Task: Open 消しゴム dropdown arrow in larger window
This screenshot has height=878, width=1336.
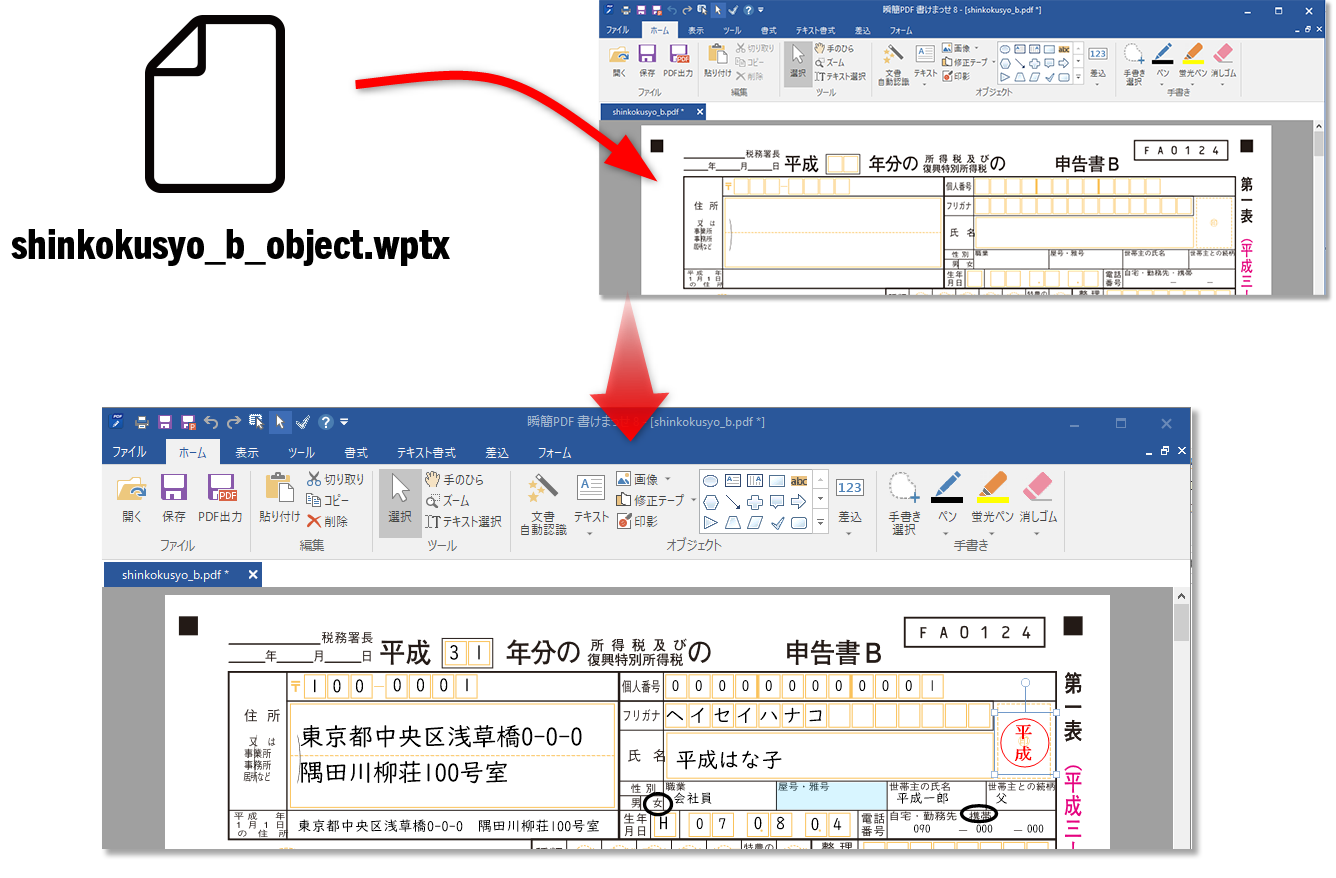Action: click(1038, 532)
